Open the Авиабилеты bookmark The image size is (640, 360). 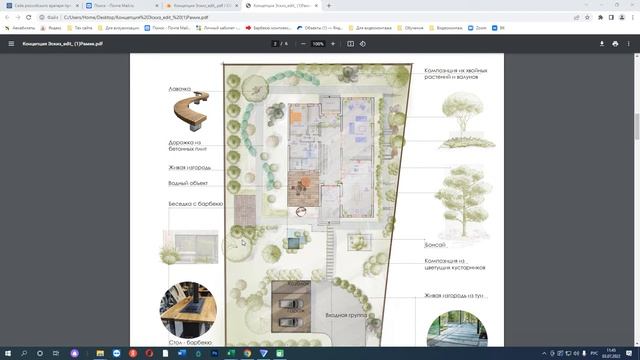point(20,28)
